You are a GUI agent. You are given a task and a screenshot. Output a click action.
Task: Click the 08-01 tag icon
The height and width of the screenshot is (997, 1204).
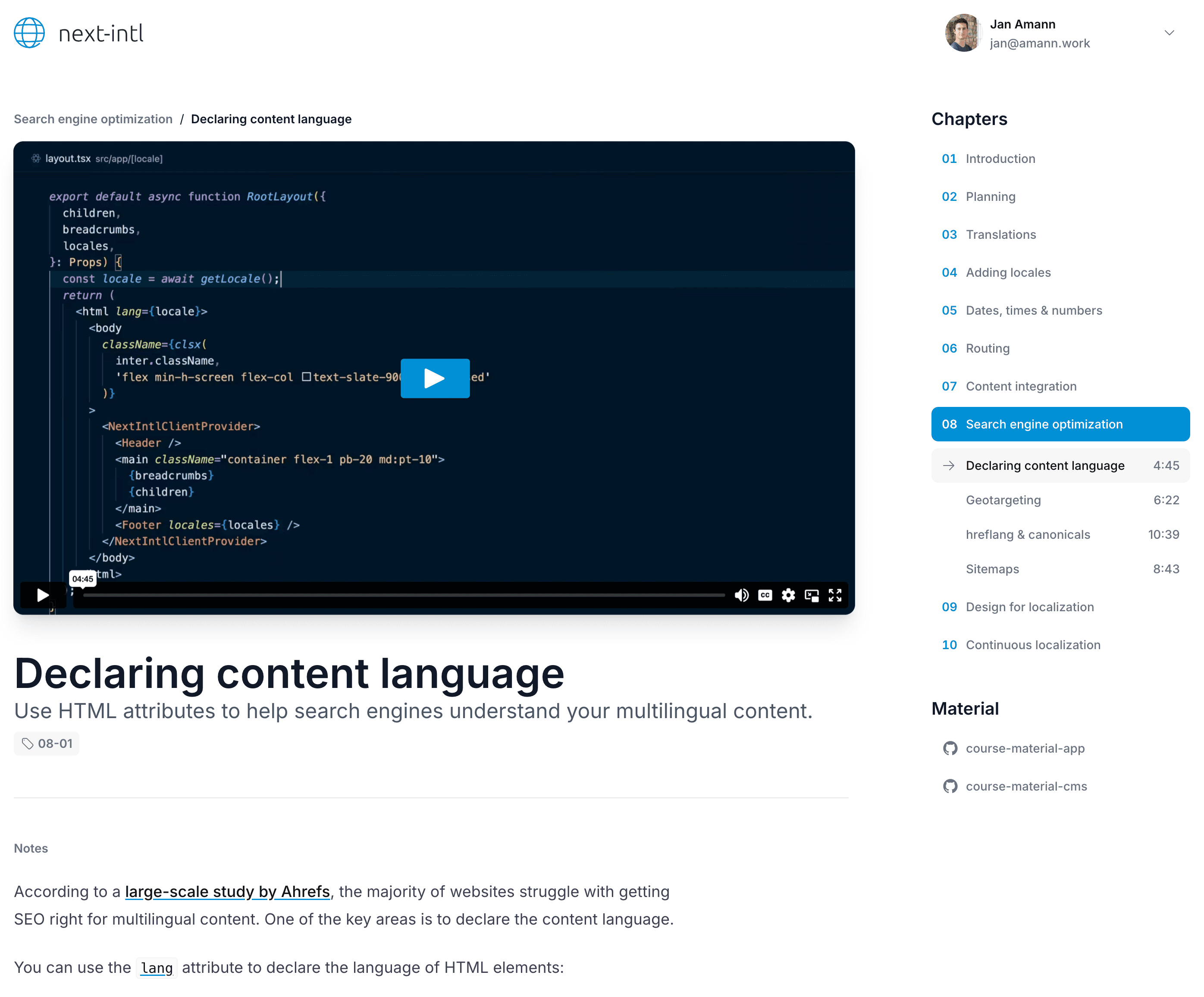[28, 744]
